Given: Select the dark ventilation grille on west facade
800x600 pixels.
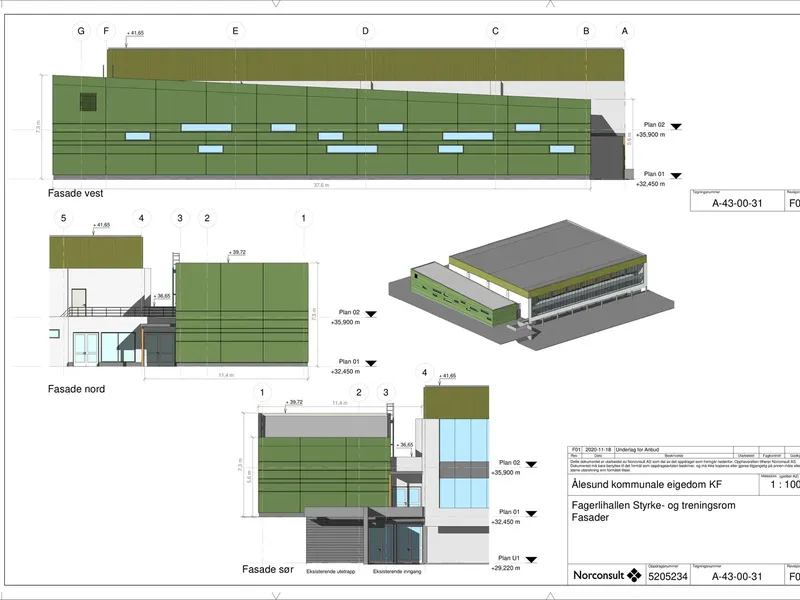Looking at the screenshot, I should (88, 102).
